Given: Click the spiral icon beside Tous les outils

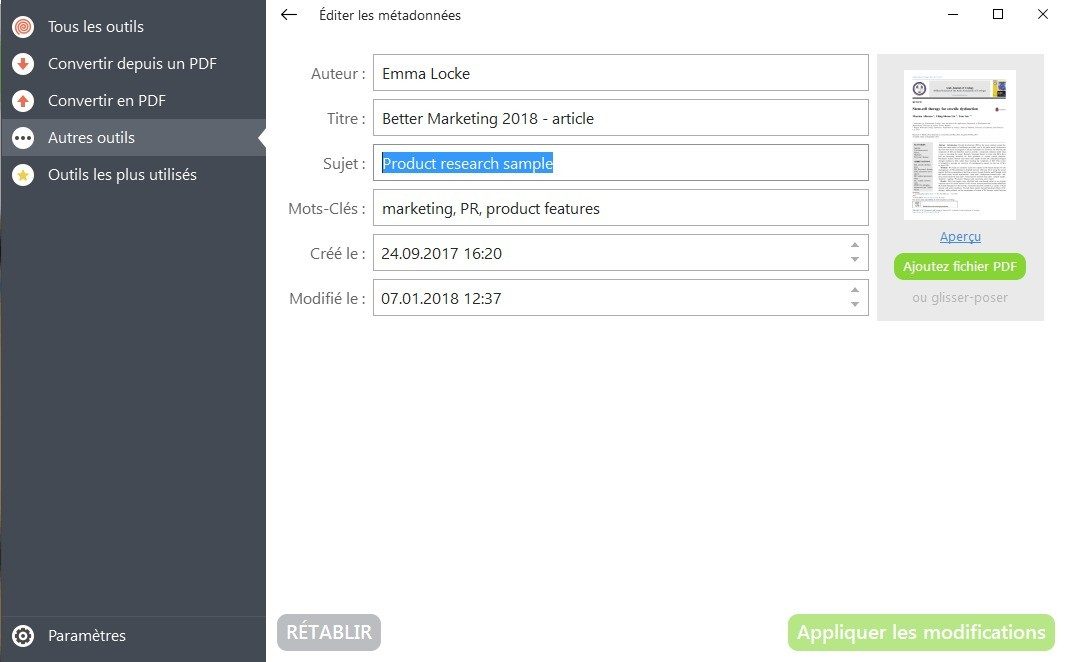Looking at the screenshot, I should pos(23,27).
